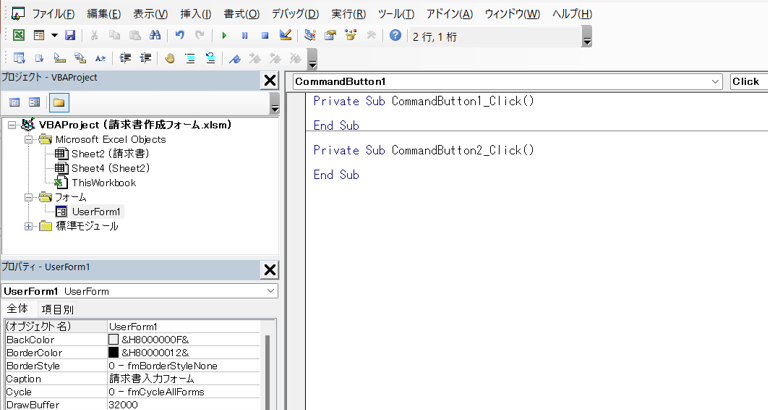
Task: Close the Properties panel
Action: click(269, 269)
